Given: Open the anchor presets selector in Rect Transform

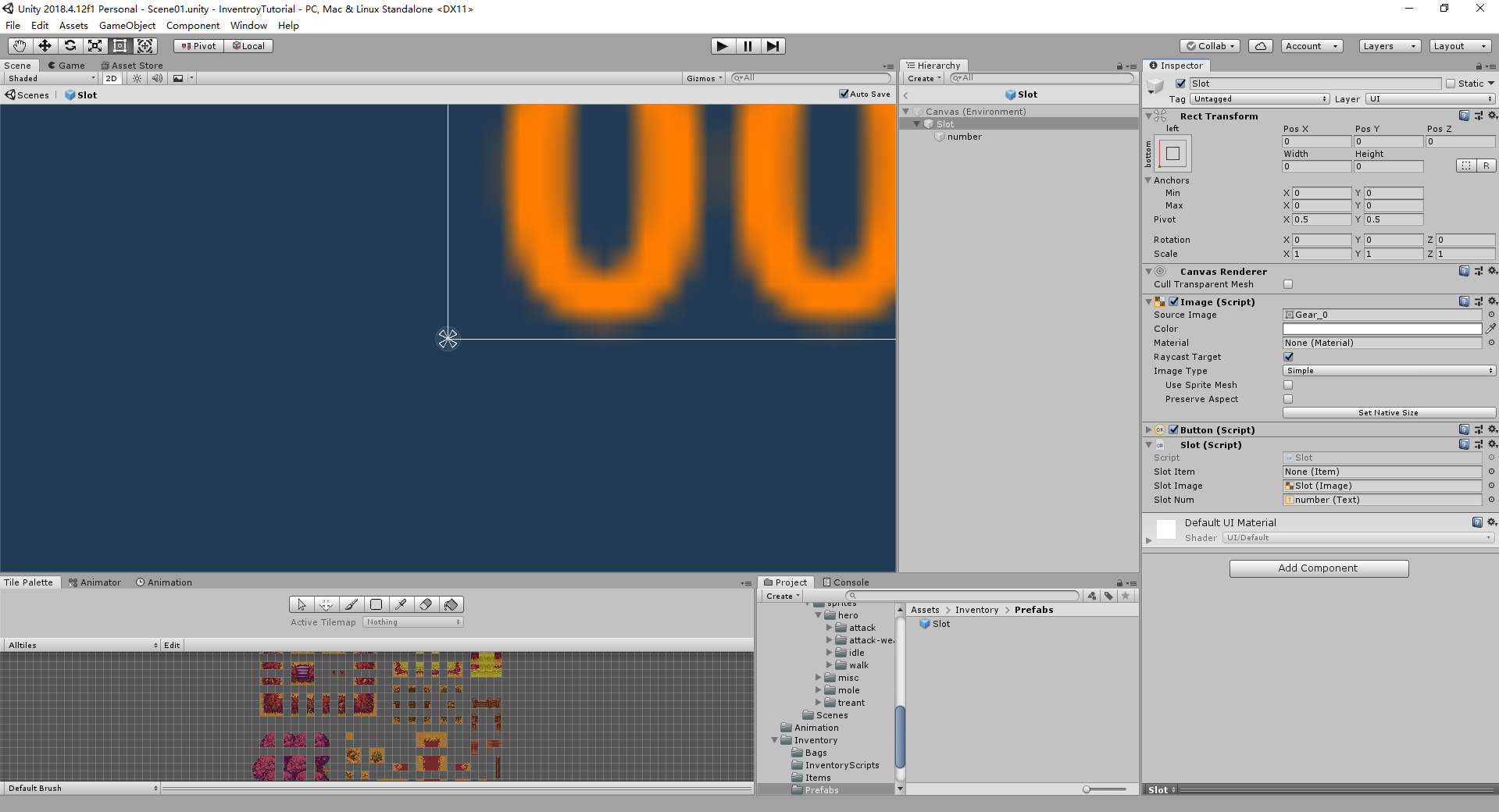Looking at the screenshot, I should coord(1172,154).
